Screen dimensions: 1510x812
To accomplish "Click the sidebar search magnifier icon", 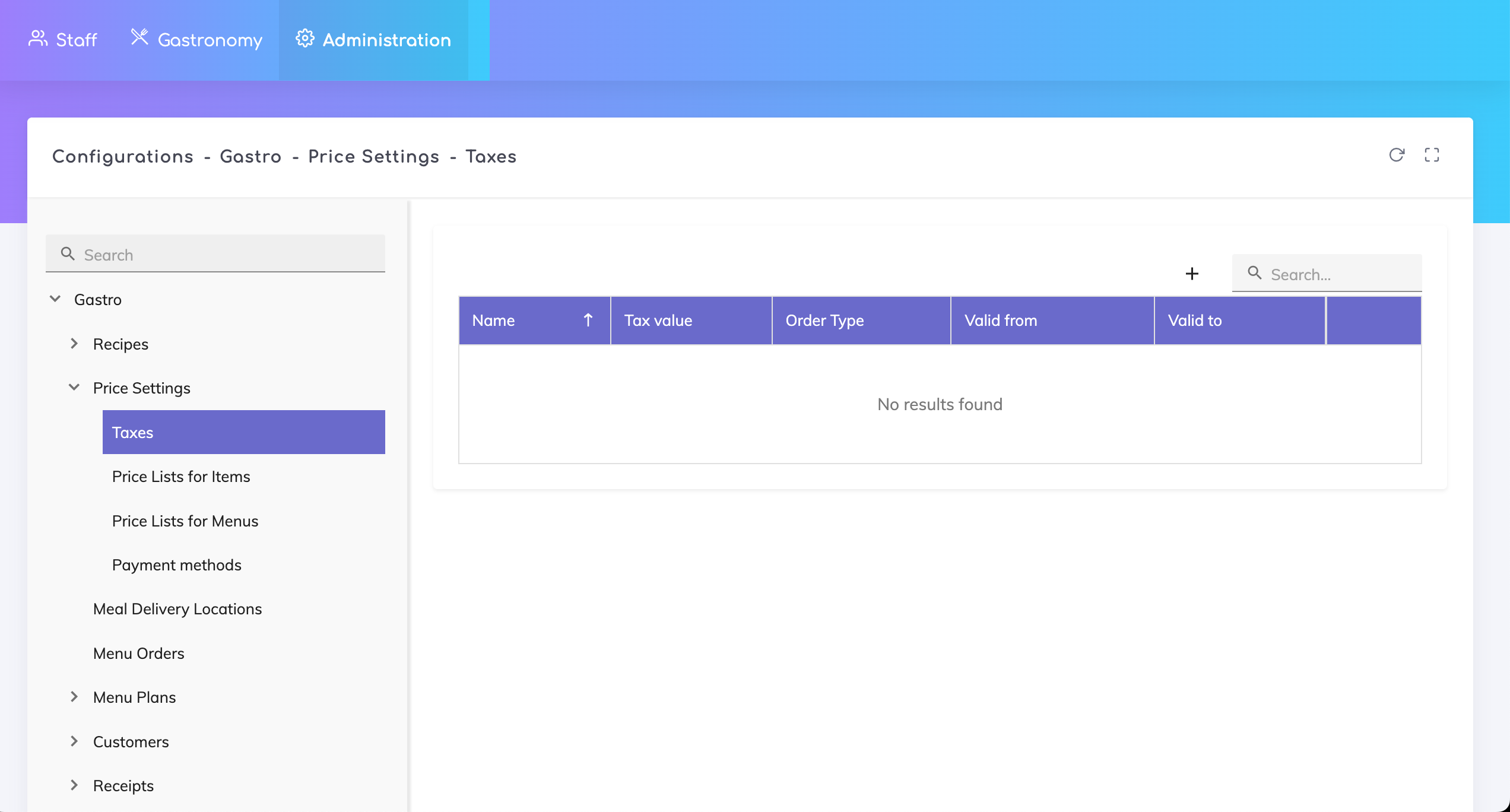I will (x=68, y=254).
